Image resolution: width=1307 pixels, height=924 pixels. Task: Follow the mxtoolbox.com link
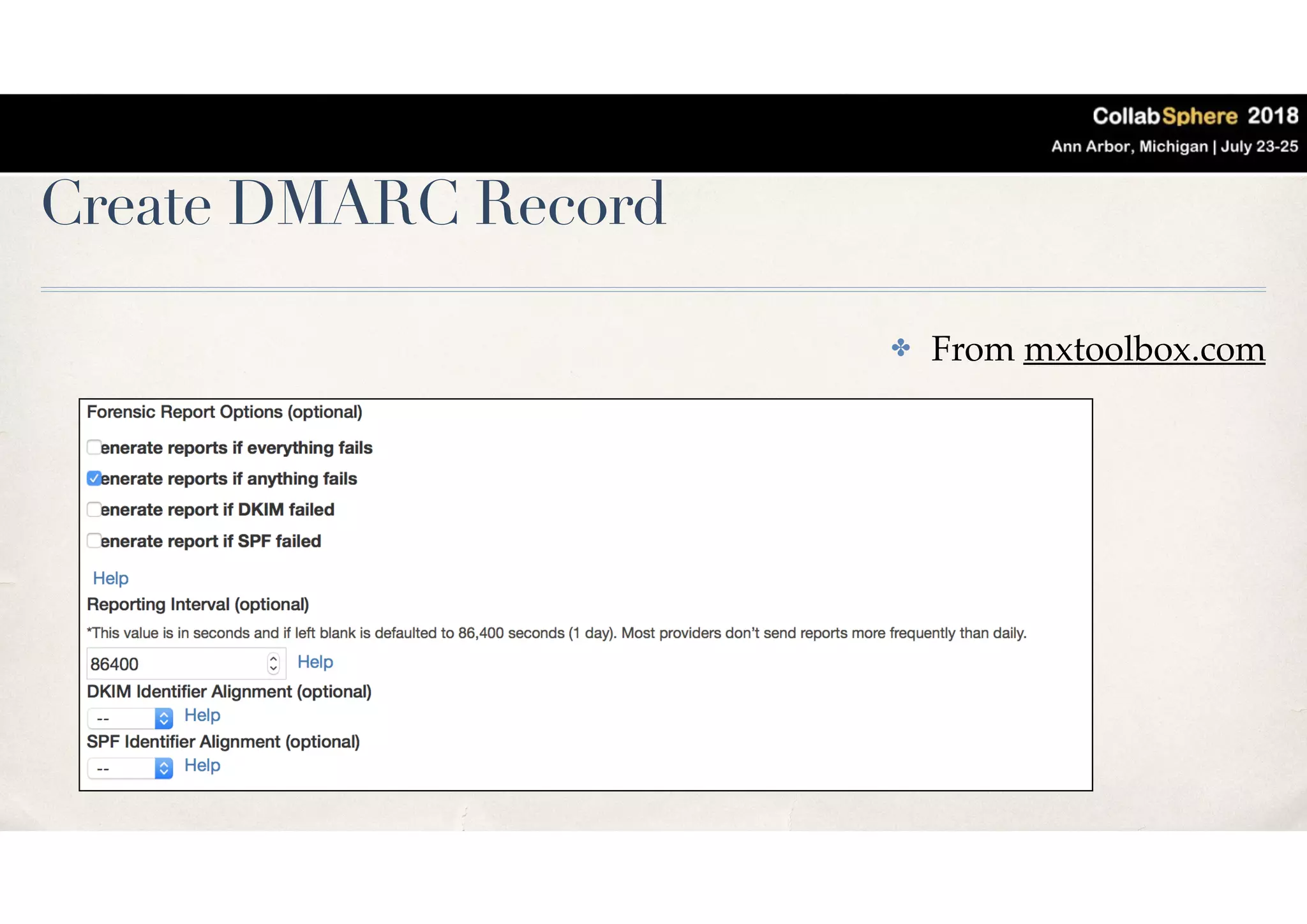1144,350
